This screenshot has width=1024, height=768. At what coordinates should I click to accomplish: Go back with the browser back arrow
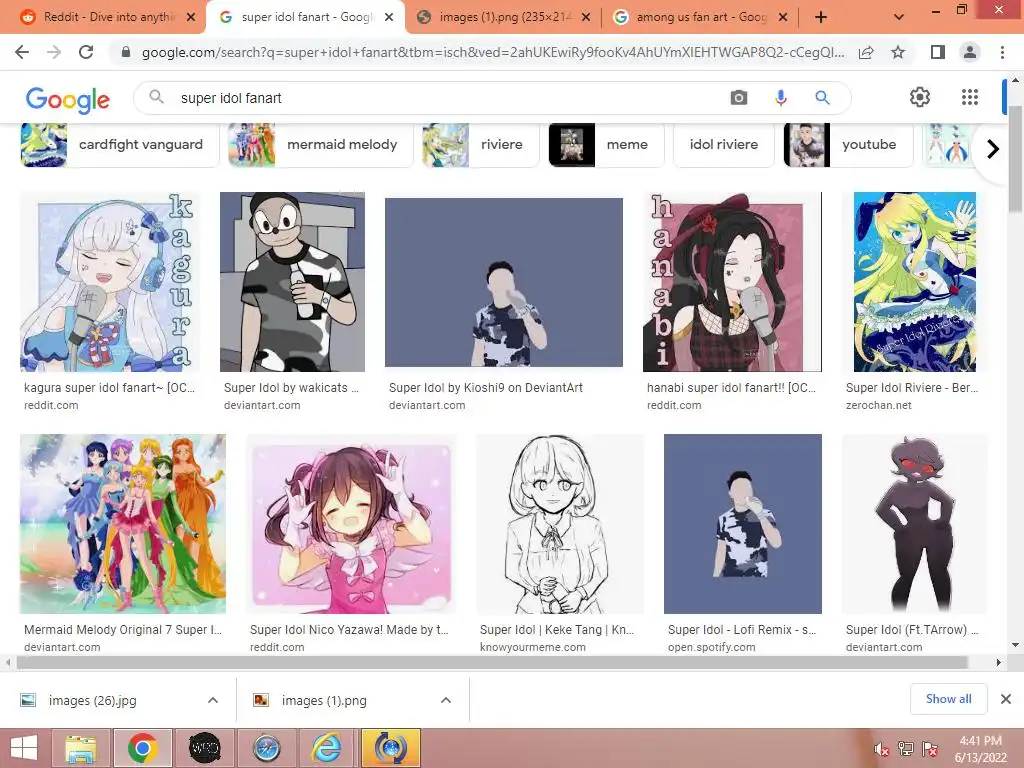(x=22, y=52)
